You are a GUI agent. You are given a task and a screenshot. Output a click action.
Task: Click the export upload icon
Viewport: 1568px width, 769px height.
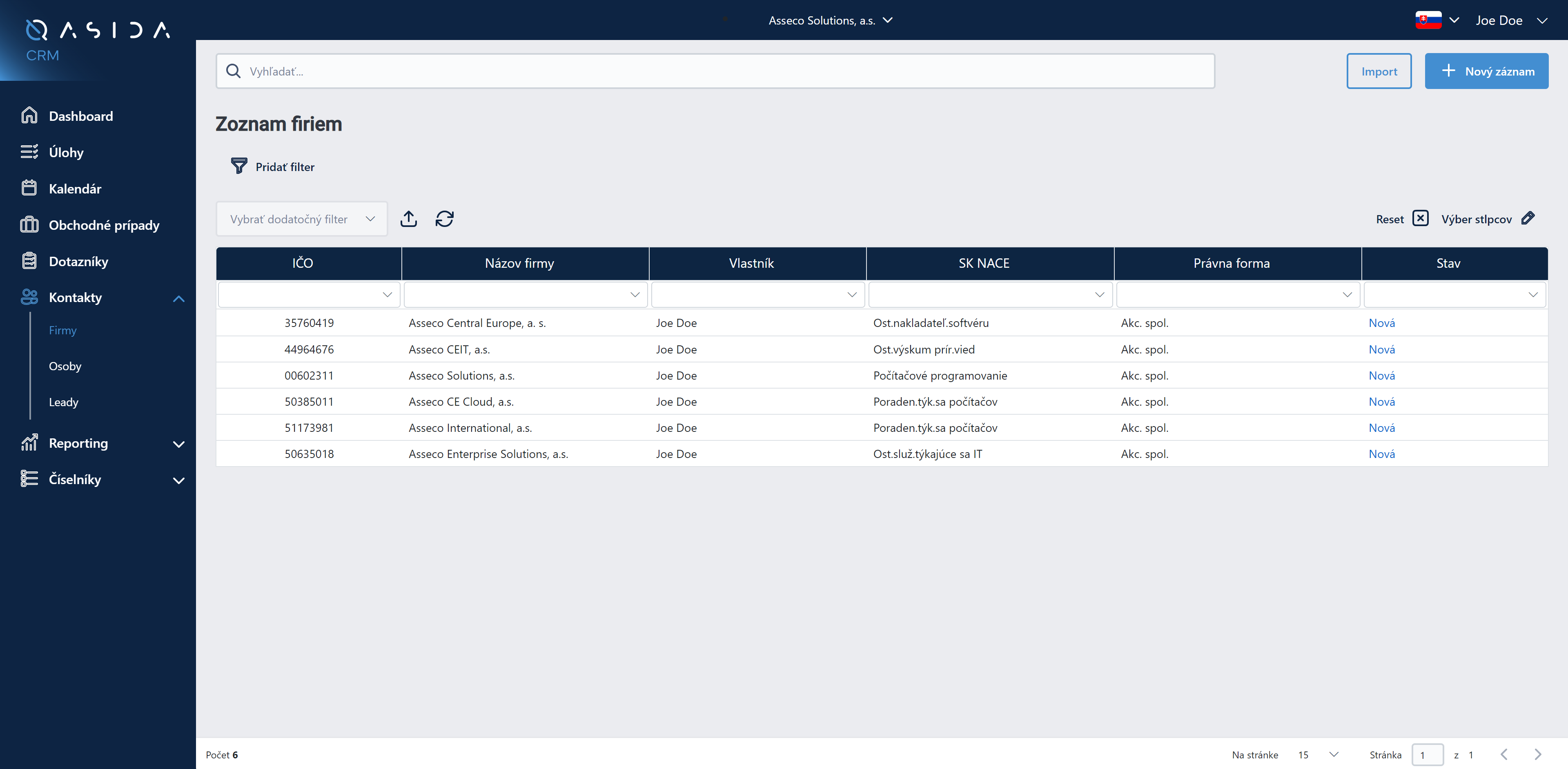click(x=408, y=218)
